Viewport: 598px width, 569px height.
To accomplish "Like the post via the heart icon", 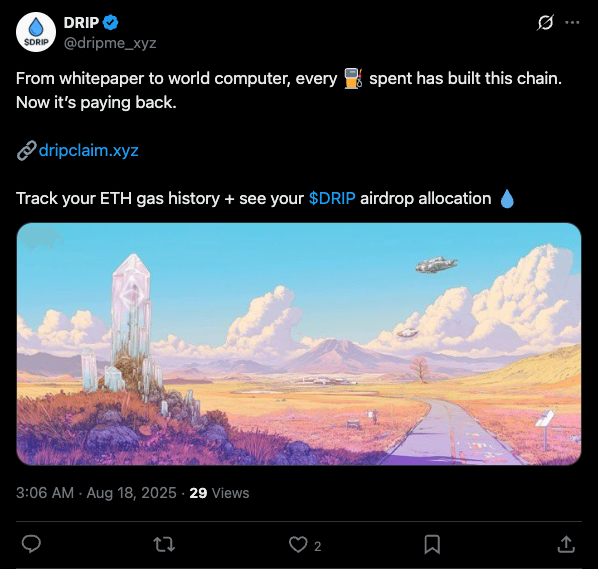I will [298, 545].
